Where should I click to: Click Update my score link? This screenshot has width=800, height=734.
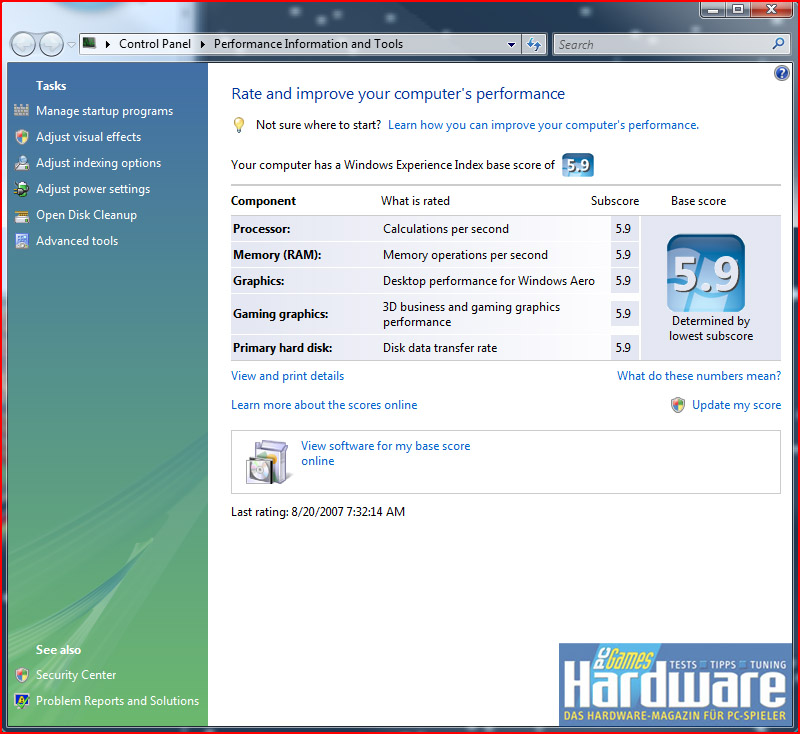(736, 405)
